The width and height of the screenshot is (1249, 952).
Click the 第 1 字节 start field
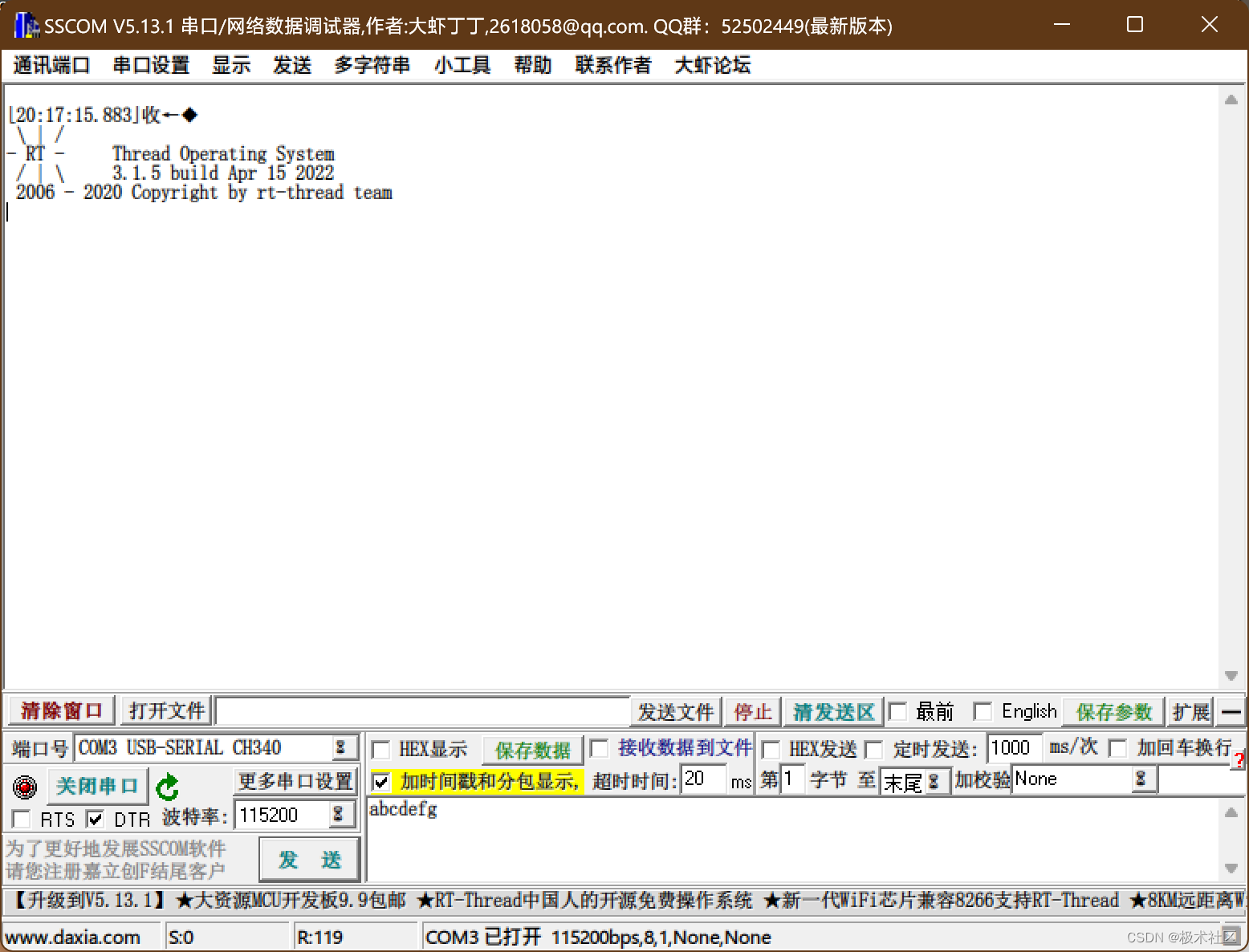(x=792, y=779)
